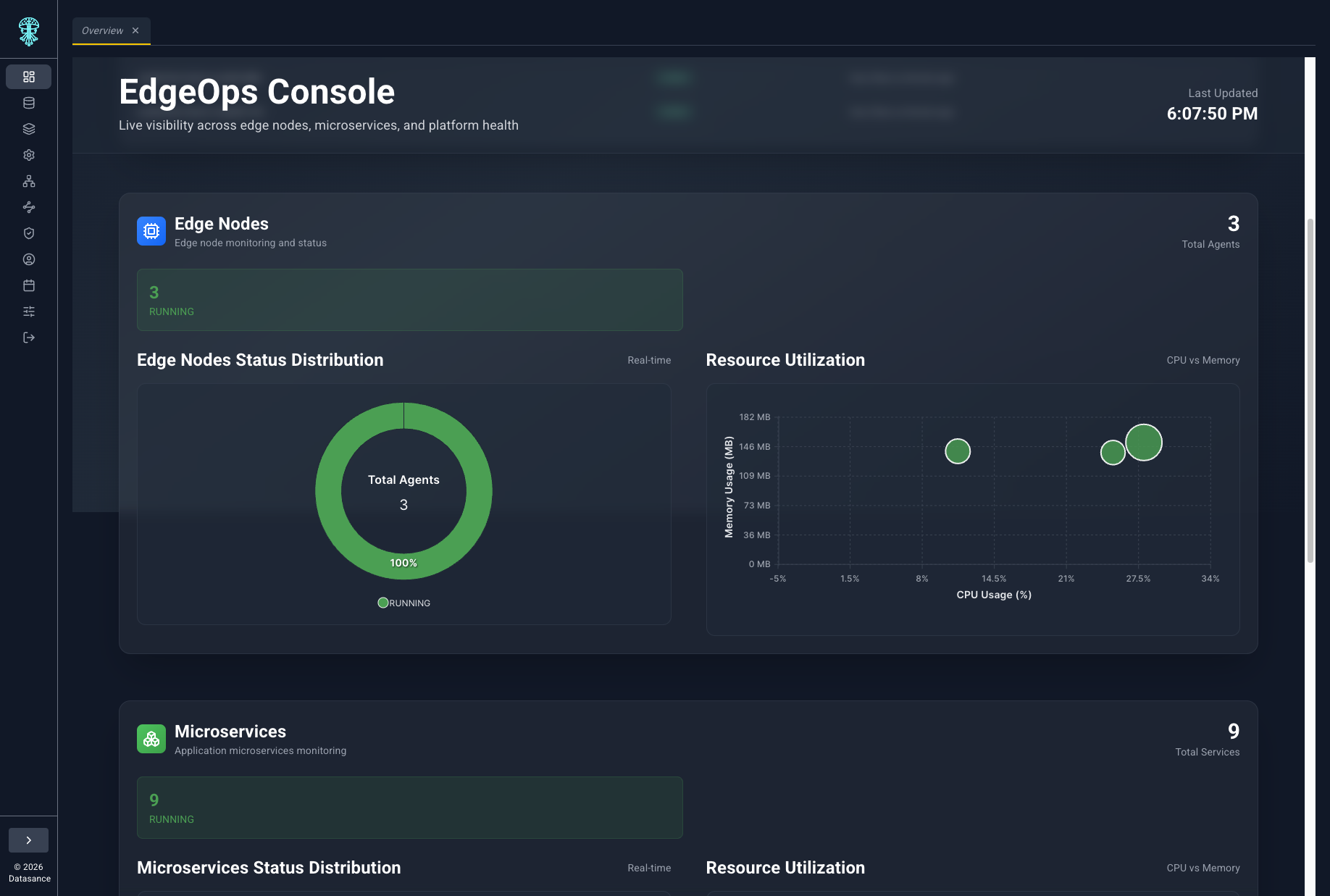This screenshot has height=896, width=1330.
Task: Click the page vertical scrollbar thumb
Action: click(1310, 390)
